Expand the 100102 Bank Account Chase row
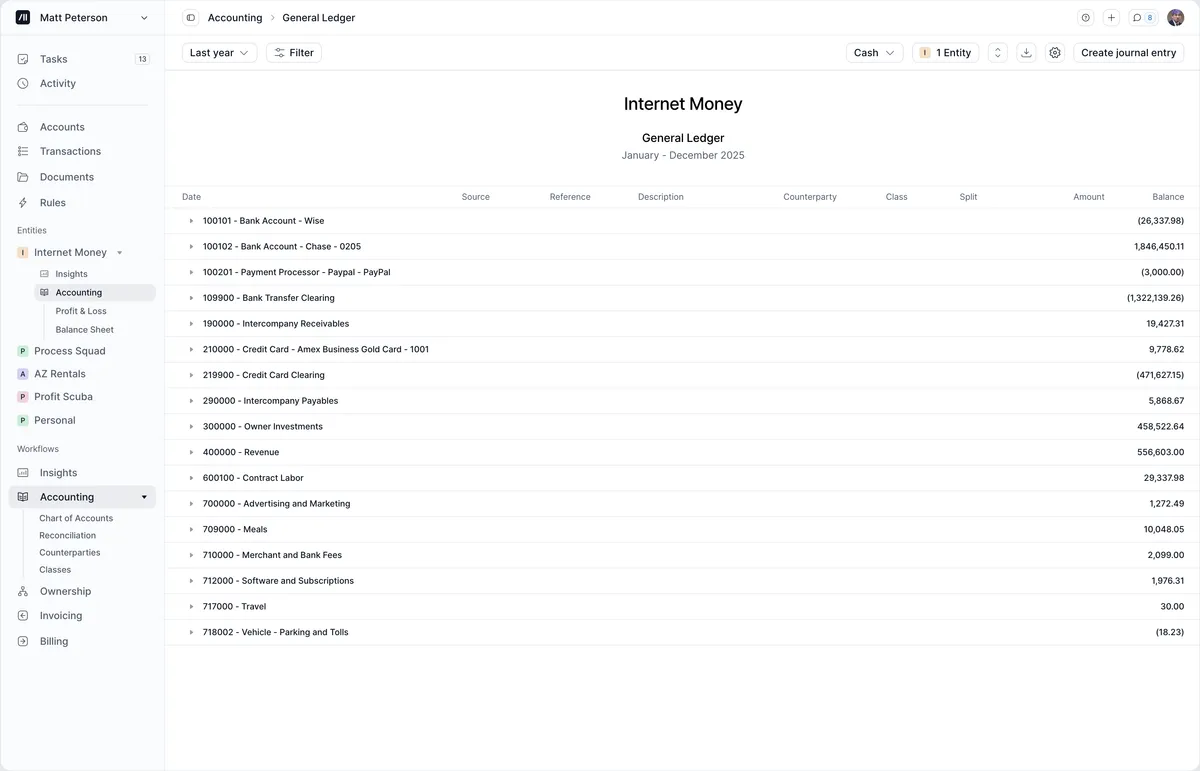The image size is (1200, 771). click(191, 247)
